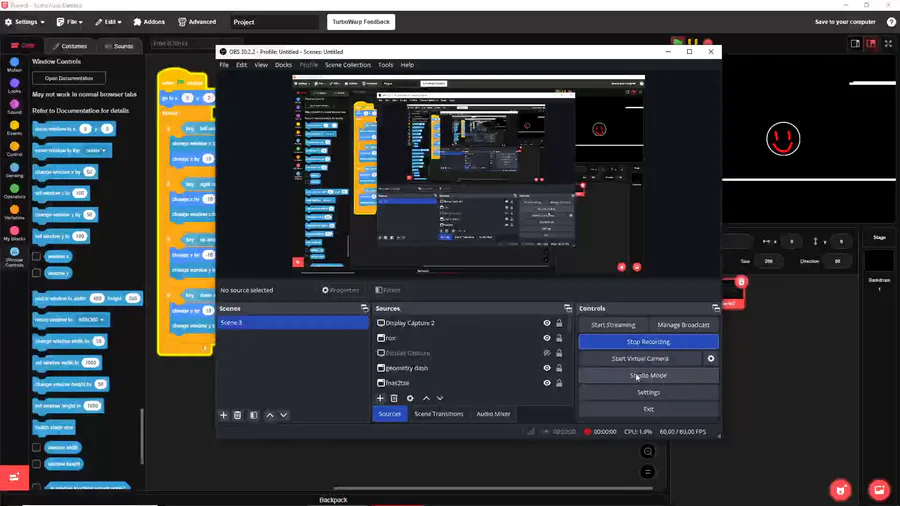Open OBS File menu
Viewport: 900px width, 506px height.
click(224, 65)
